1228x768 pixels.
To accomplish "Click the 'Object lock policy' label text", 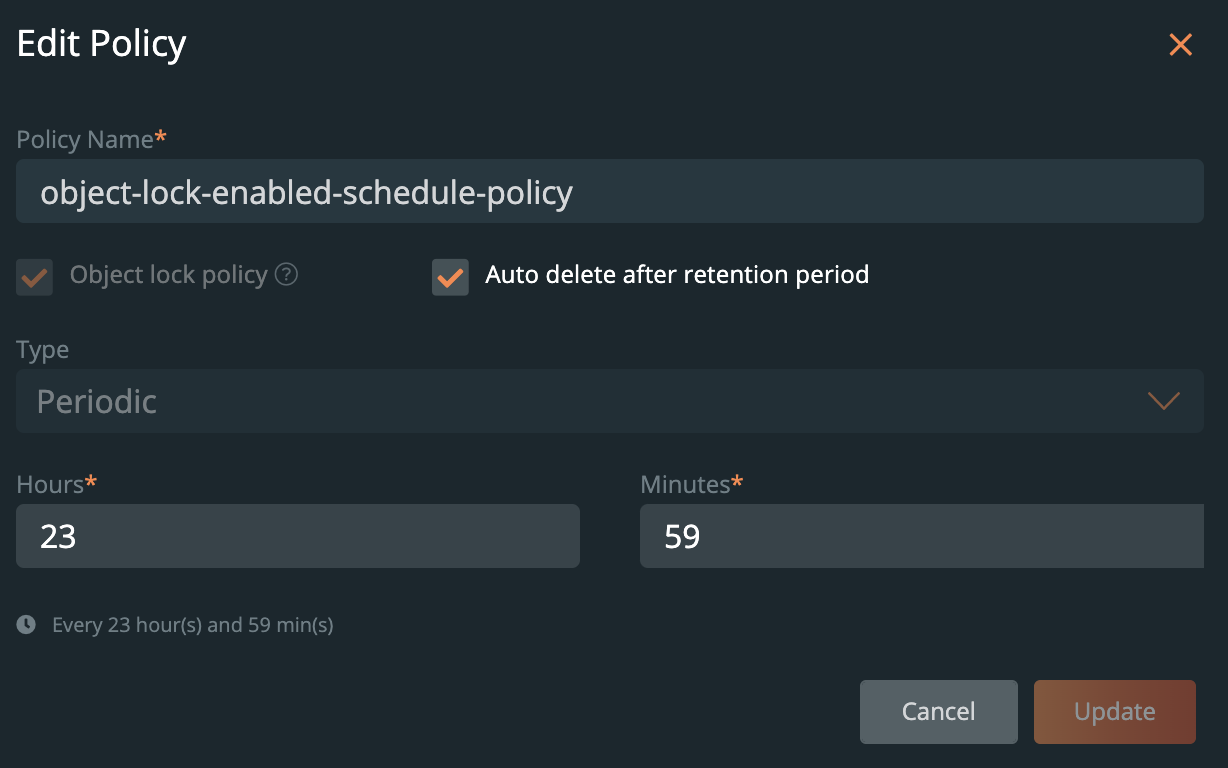I will pos(168,275).
